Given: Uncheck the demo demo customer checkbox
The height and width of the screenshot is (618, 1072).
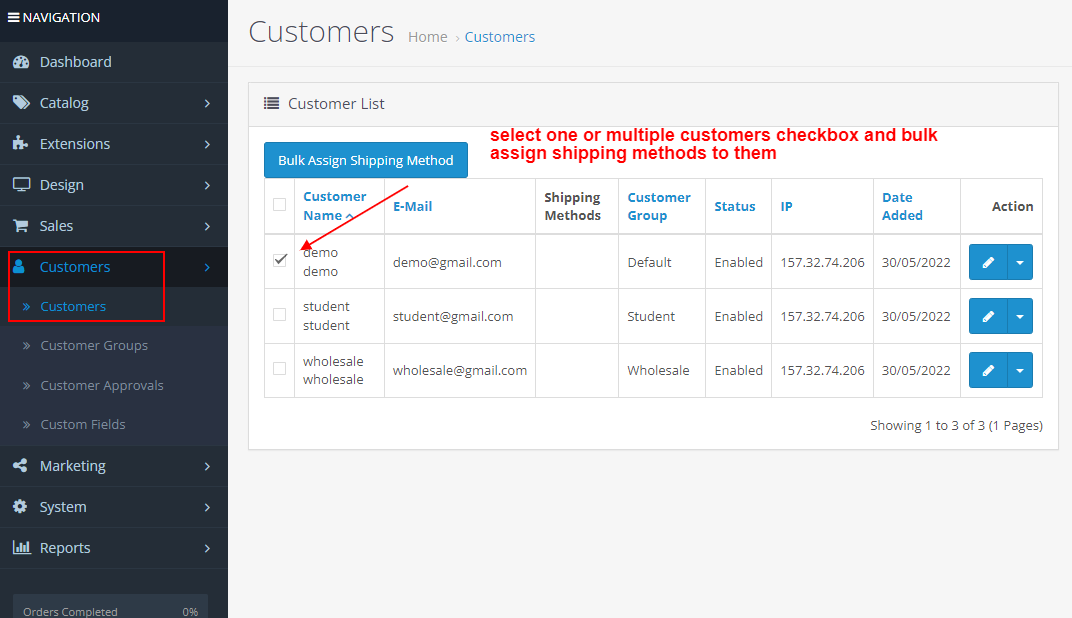Looking at the screenshot, I should [x=279, y=261].
